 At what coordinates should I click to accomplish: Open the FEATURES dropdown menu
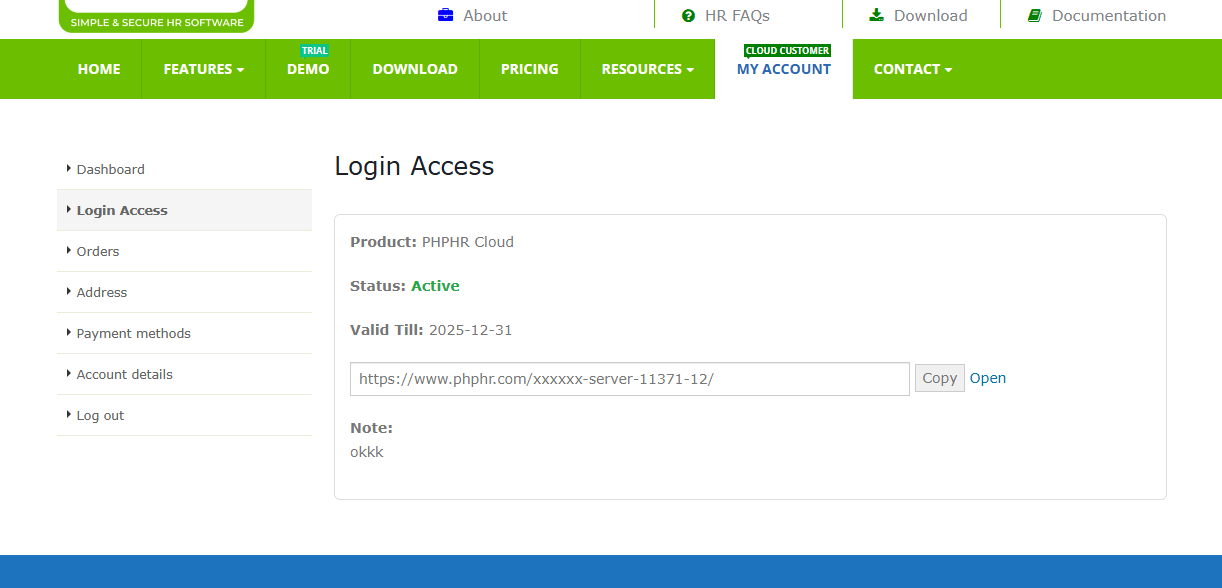click(203, 69)
